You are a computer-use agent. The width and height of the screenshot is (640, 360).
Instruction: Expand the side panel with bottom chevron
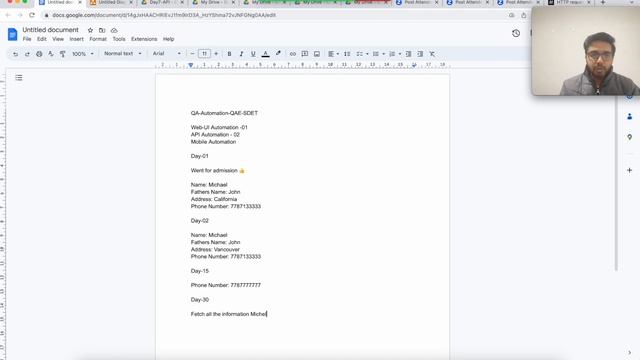pos(629,352)
